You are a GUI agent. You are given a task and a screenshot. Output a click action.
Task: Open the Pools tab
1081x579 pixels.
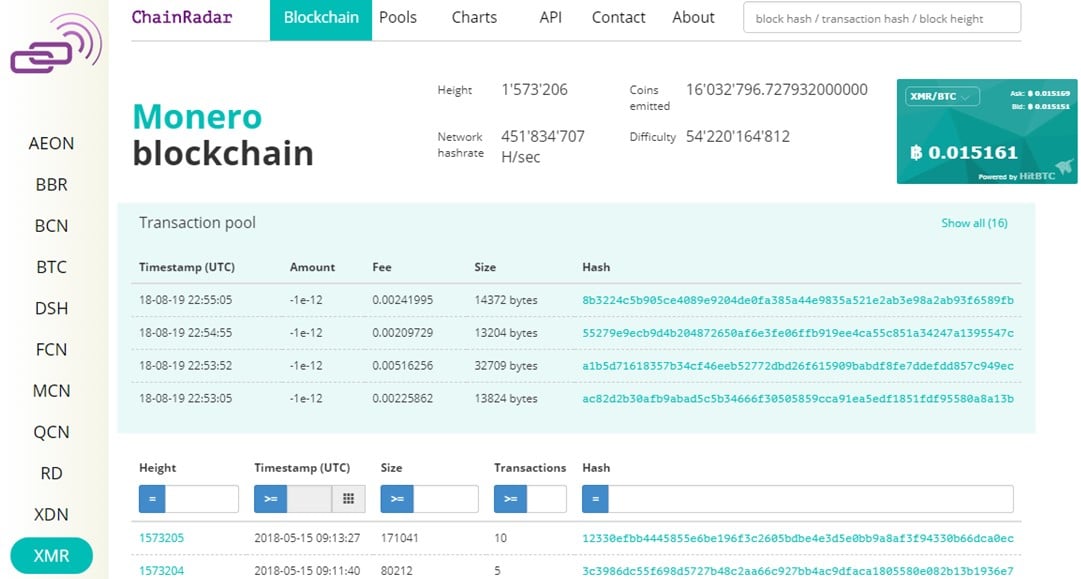(x=398, y=18)
